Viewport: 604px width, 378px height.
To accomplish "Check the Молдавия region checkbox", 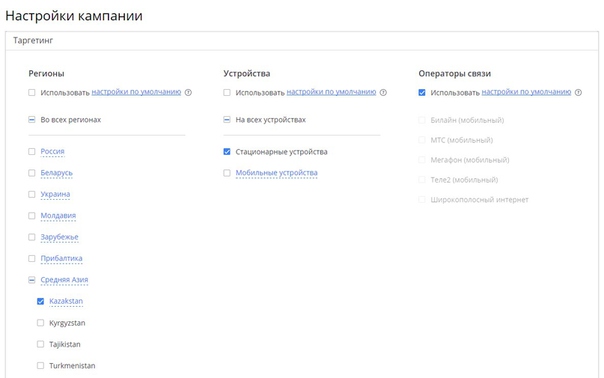I will pyautogui.click(x=32, y=216).
